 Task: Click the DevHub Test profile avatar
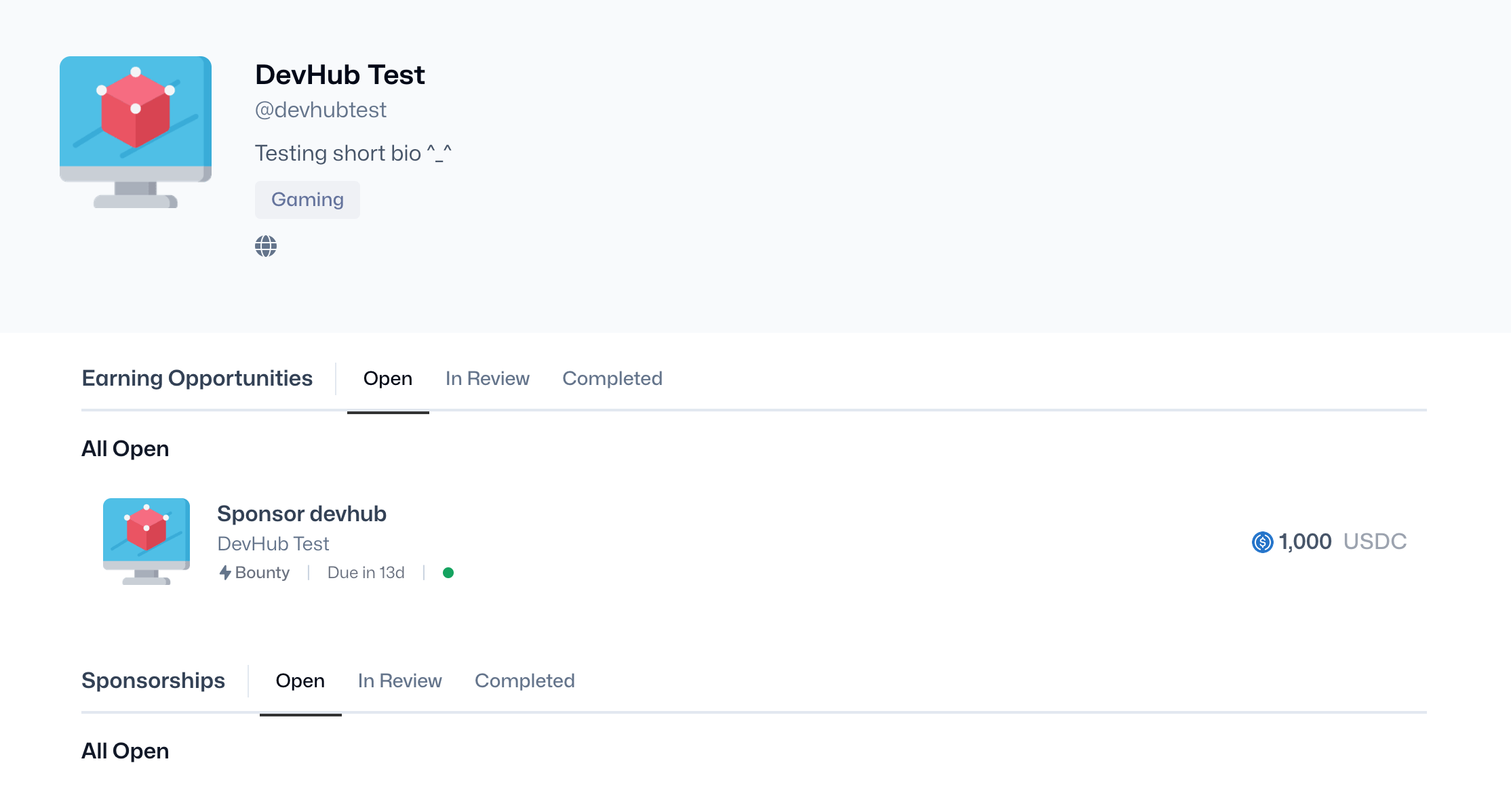point(136,132)
